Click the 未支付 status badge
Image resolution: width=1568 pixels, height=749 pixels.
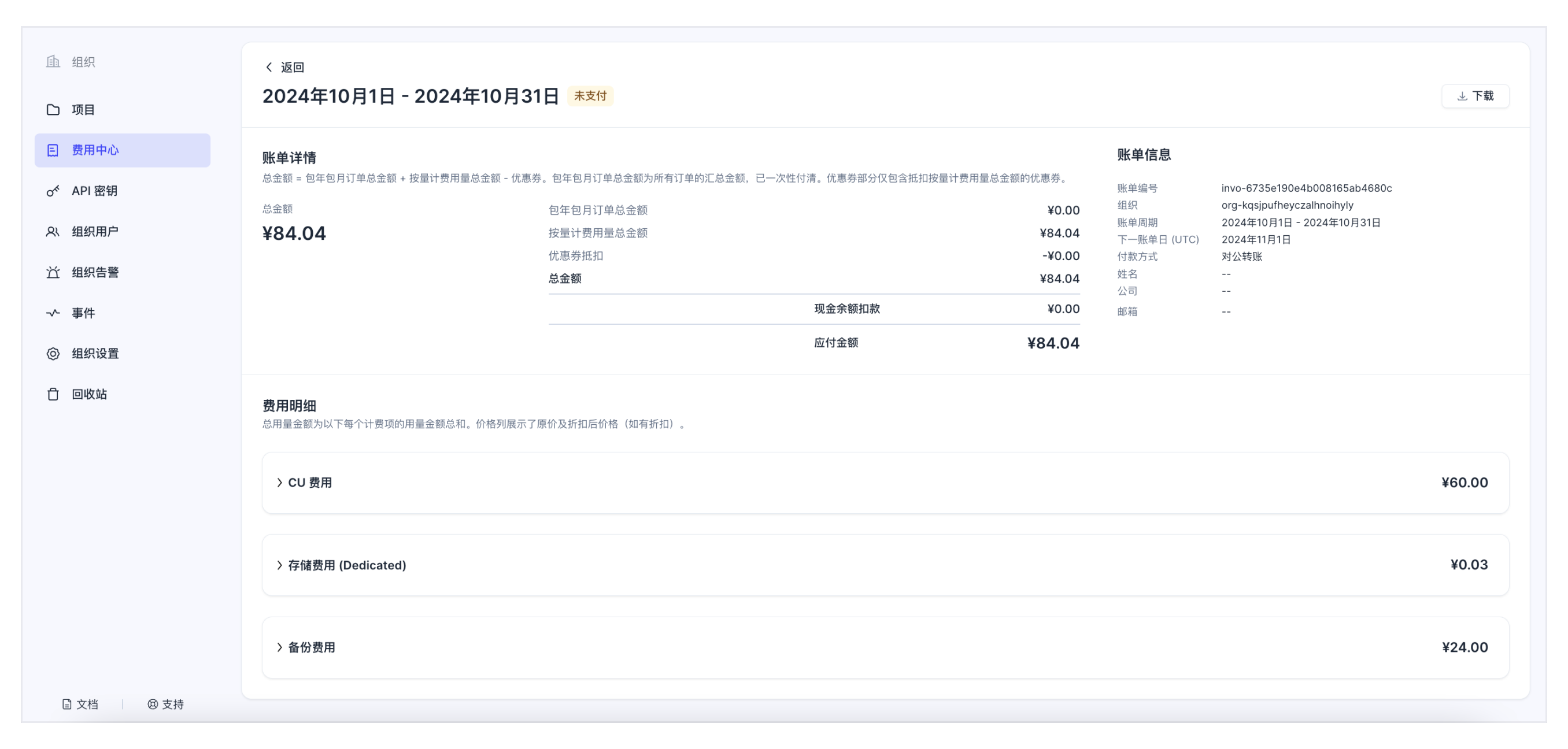point(590,95)
